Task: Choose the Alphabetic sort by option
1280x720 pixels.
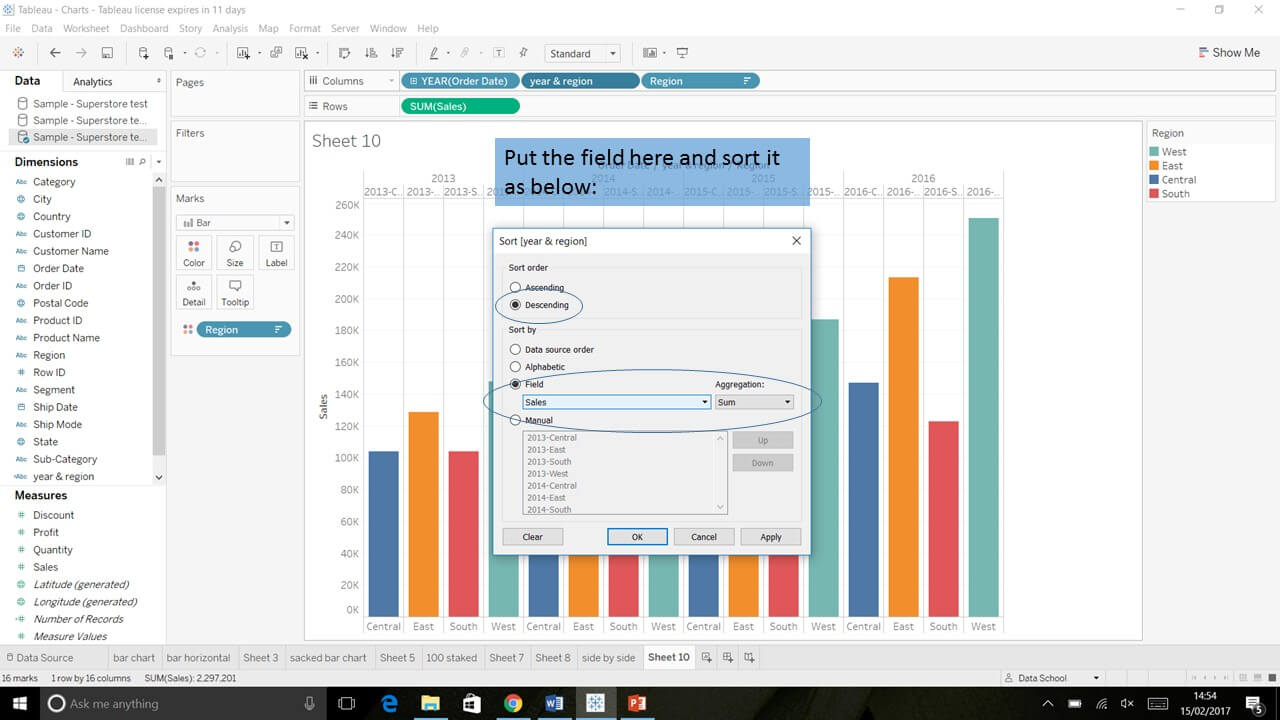Action: point(516,367)
